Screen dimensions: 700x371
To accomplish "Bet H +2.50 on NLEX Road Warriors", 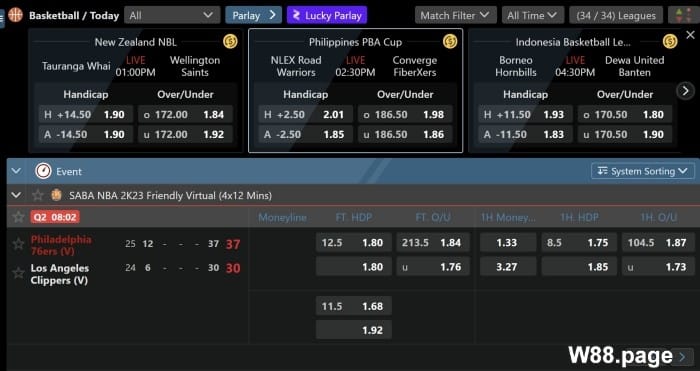I will (x=306, y=114).
